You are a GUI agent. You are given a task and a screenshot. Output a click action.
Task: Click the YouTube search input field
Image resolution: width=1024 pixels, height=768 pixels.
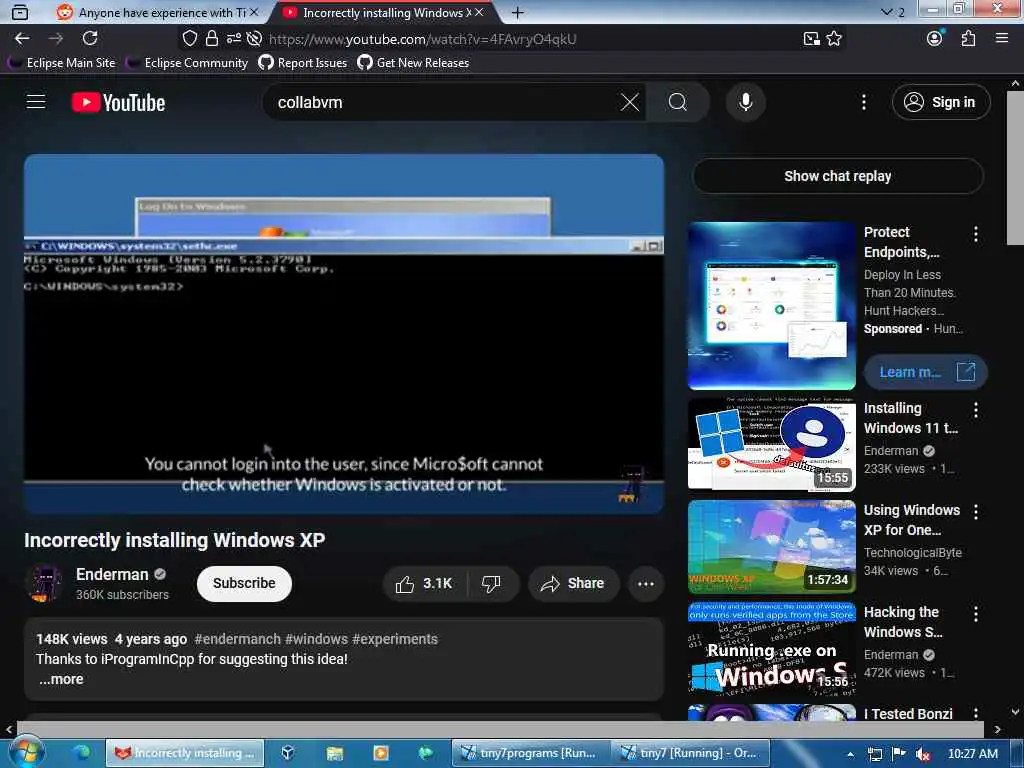click(x=444, y=102)
